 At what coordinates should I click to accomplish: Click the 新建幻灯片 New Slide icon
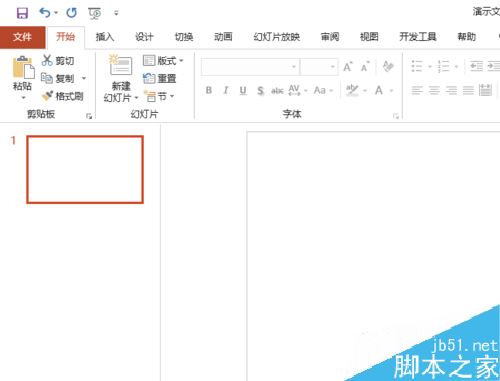pos(121,65)
